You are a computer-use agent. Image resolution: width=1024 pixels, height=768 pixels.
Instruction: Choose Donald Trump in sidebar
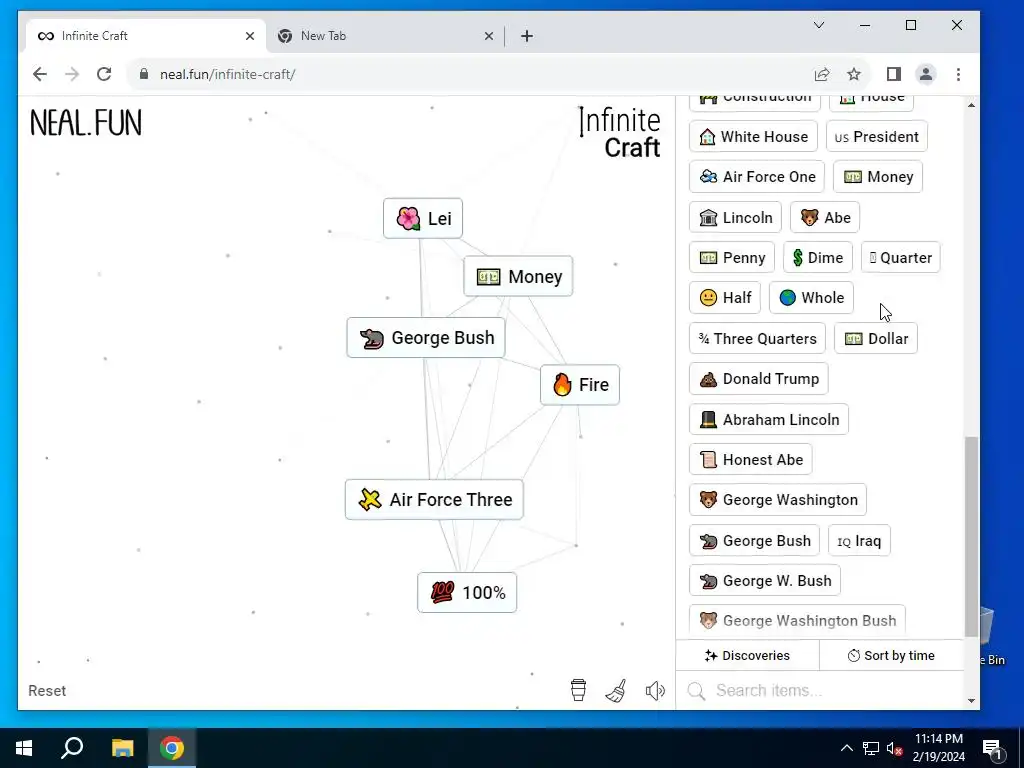[x=759, y=378]
